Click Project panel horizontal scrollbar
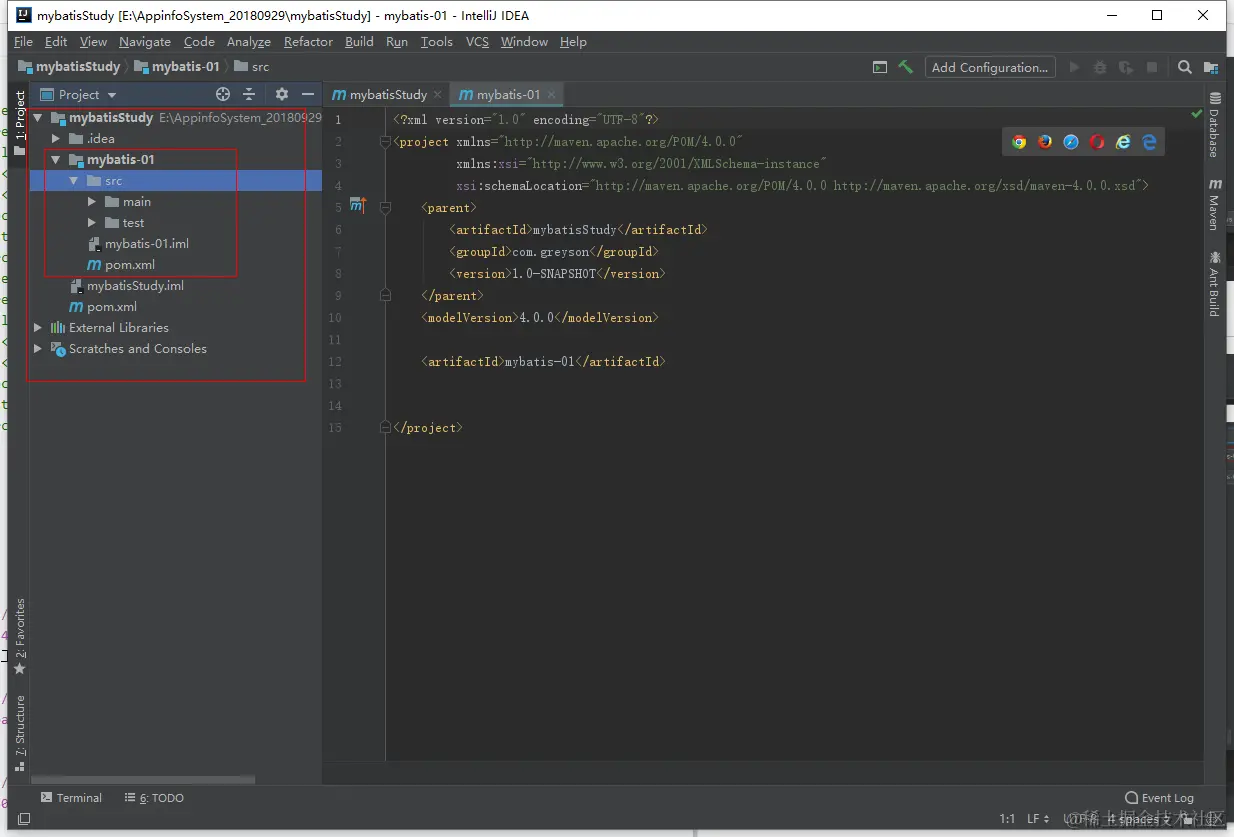This screenshot has width=1234, height=837. pyautogui.click(x=143, y=780)
